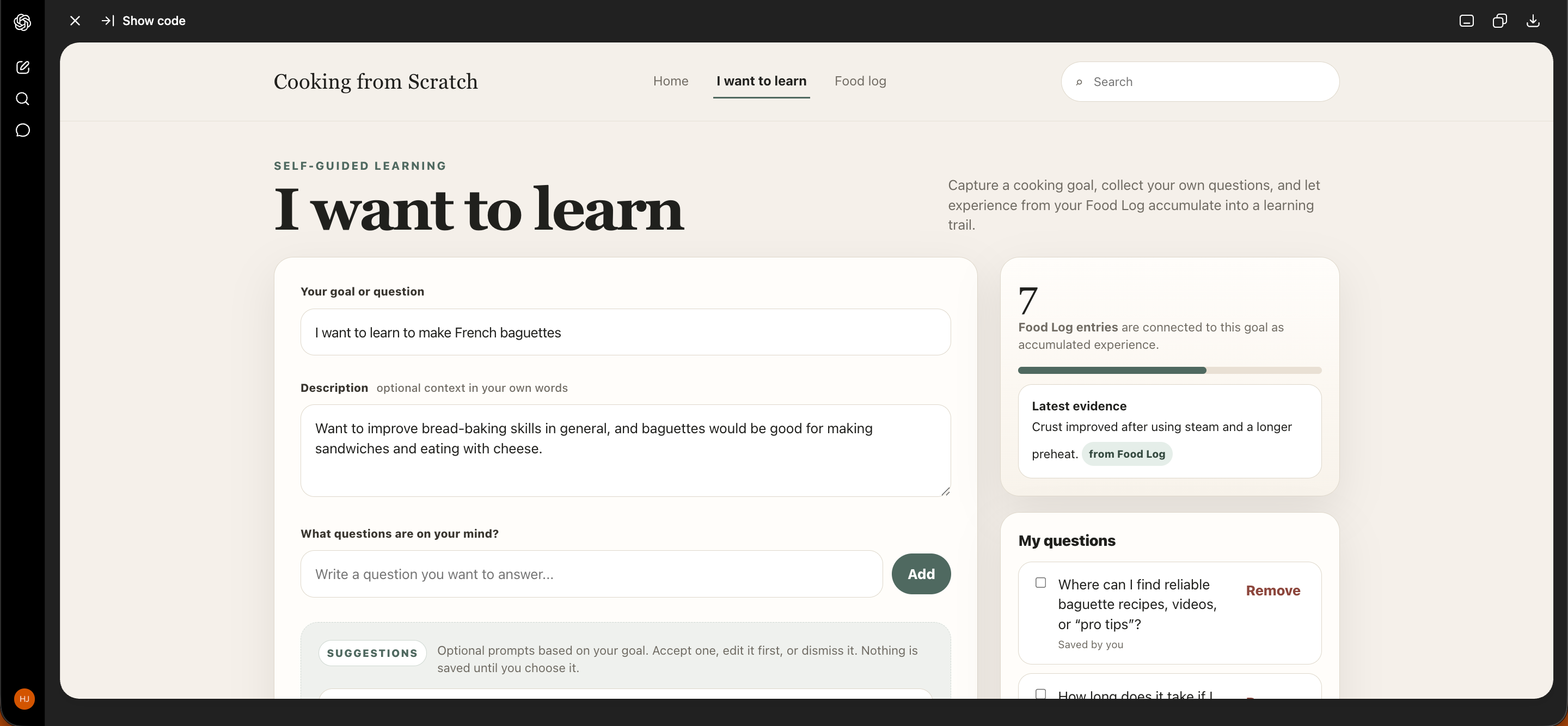Viewport: 1568px width, 726px height.
Task: Click into the Description text area
Action: tap(625, 450)
